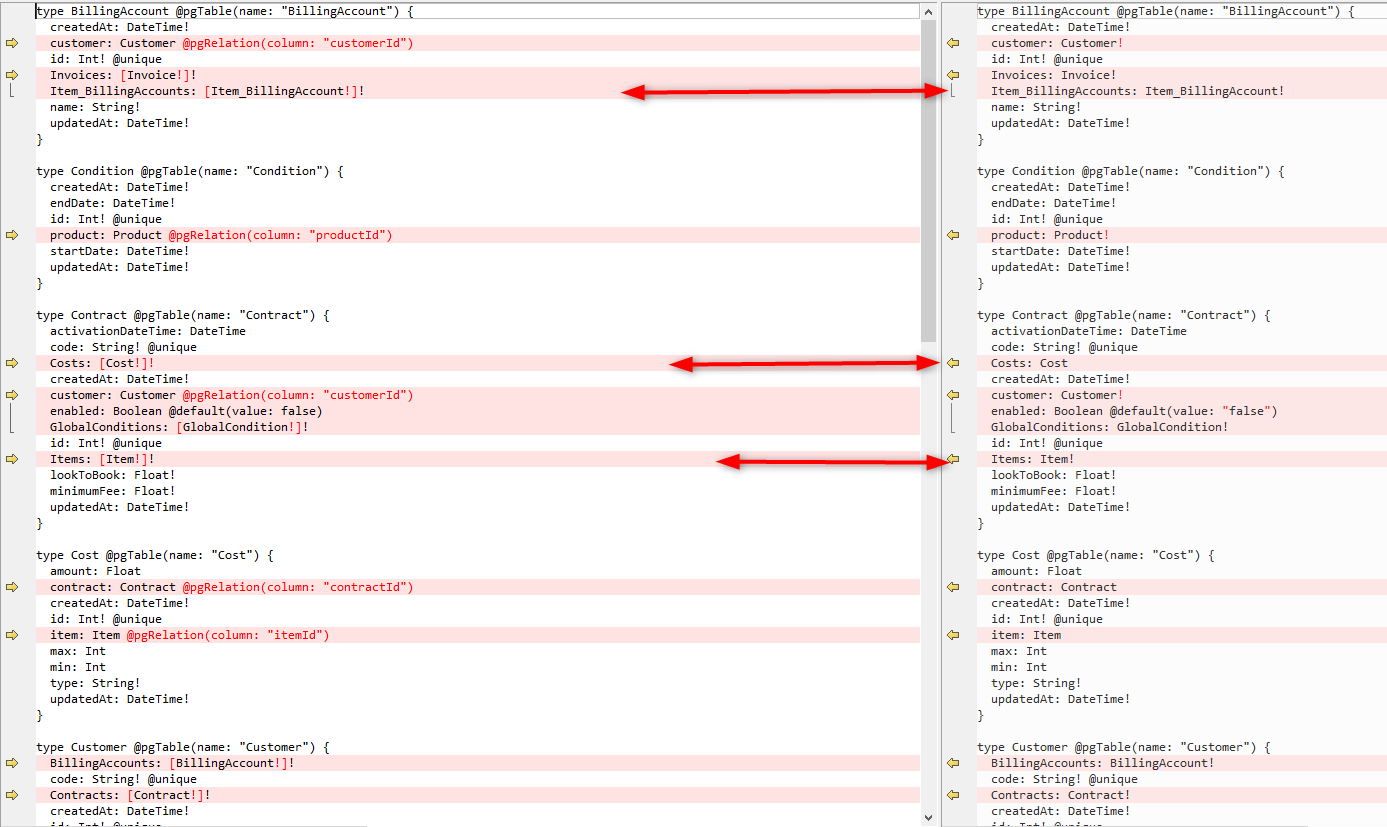This screenshot has width=1387, height=827.
Task: Click the merge arrow beside "contract: Contract" in Cost
Action: click(x=14, y=586)
